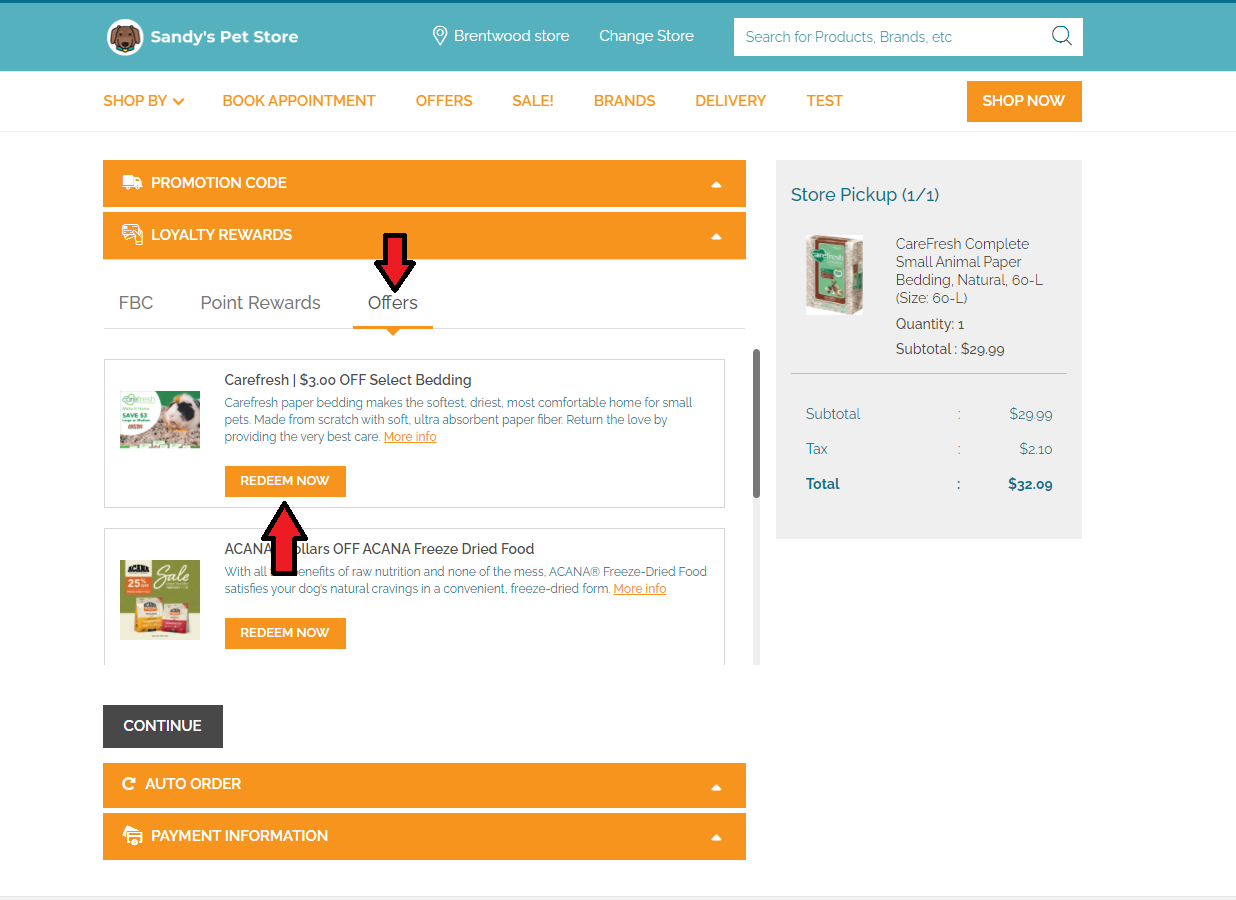
Task: Collapse the Promotion Code section arrow
Action: click(x=715, y=184)
